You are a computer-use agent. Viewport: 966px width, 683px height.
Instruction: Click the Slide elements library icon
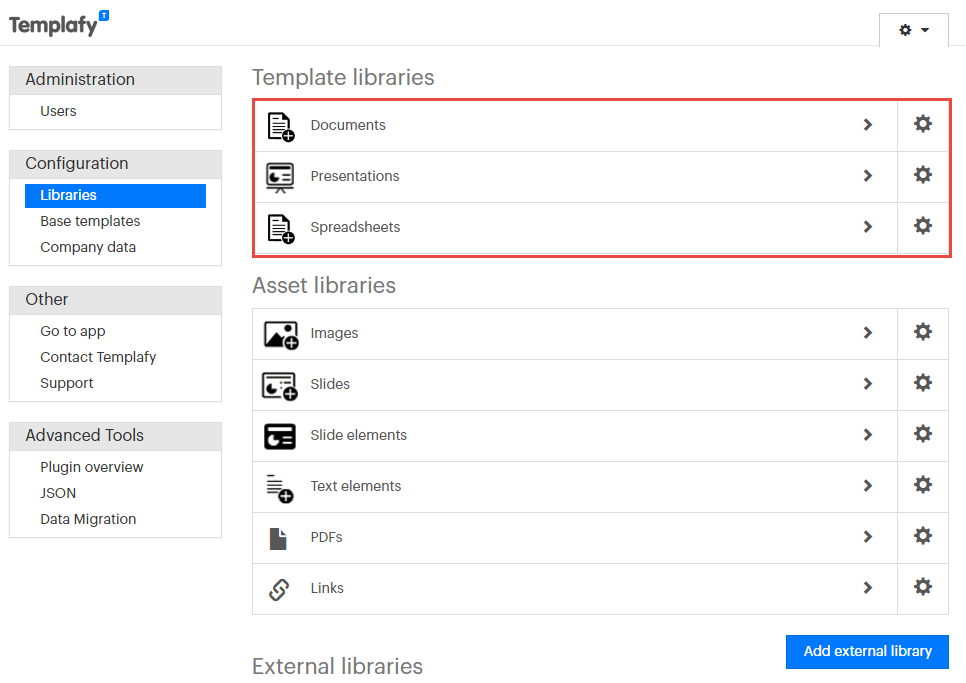(x=280, y=436)
